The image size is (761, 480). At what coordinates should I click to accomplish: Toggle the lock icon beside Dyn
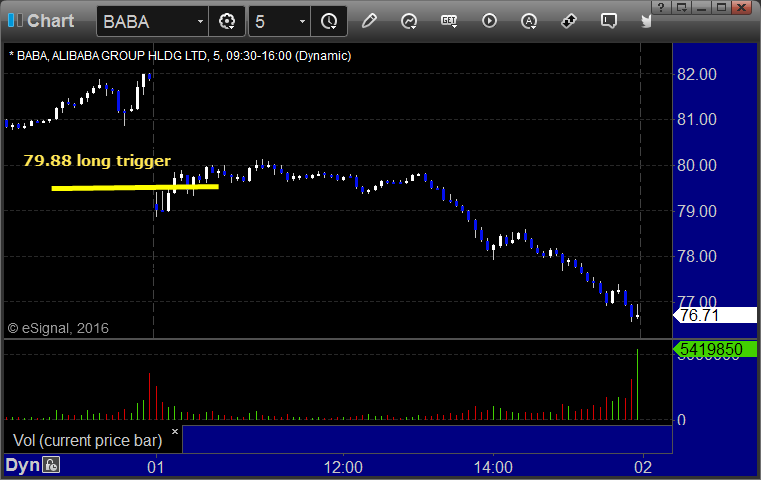tap(51, 465)
